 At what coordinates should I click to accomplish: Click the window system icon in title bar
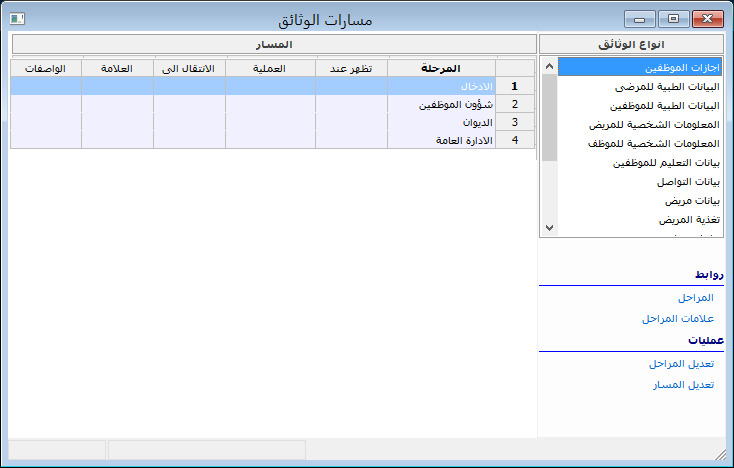click(x=18, y=18)
